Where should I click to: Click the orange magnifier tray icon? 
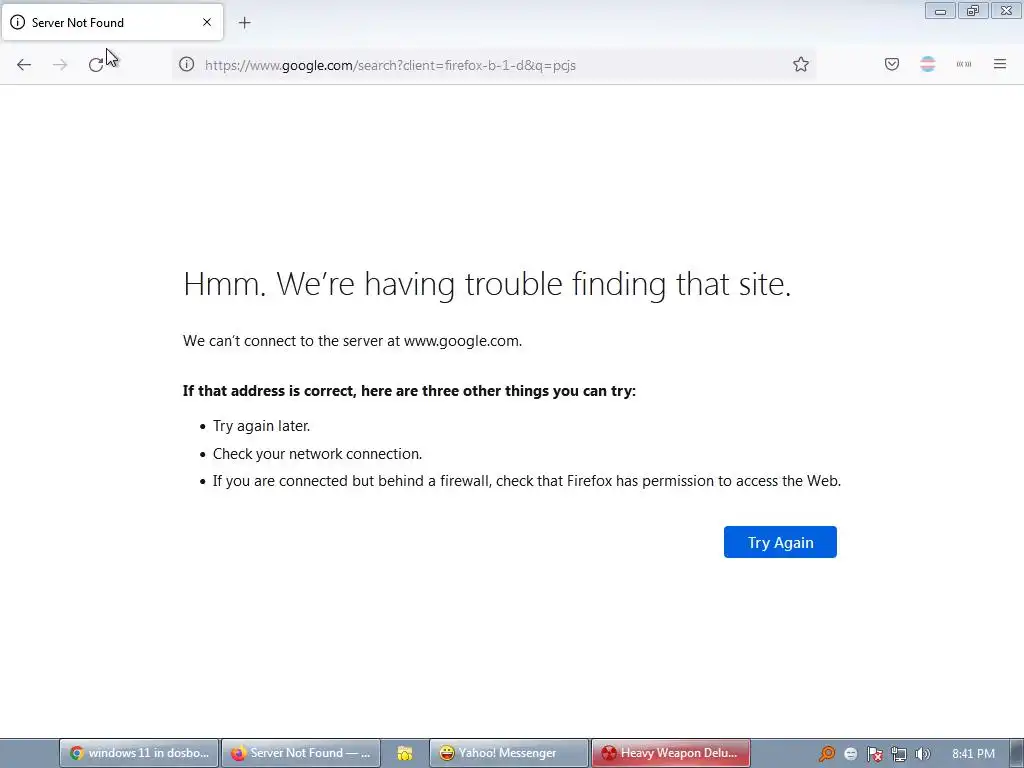click(x=827, y=754)
